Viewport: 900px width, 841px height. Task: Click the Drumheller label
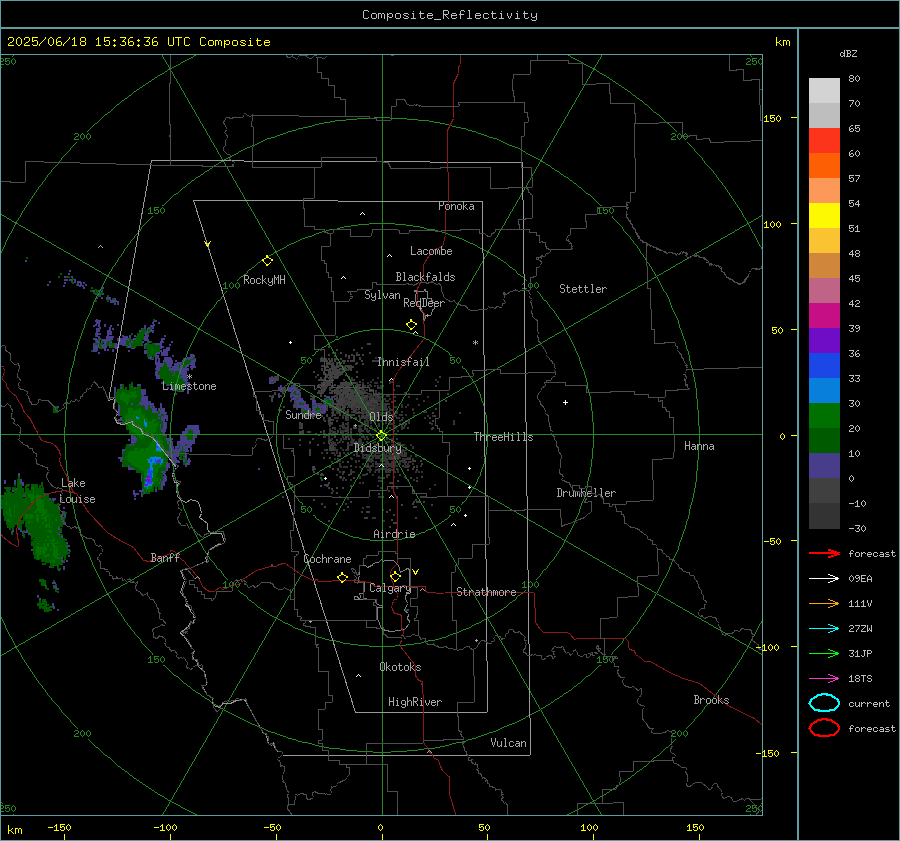pos(586,493)
